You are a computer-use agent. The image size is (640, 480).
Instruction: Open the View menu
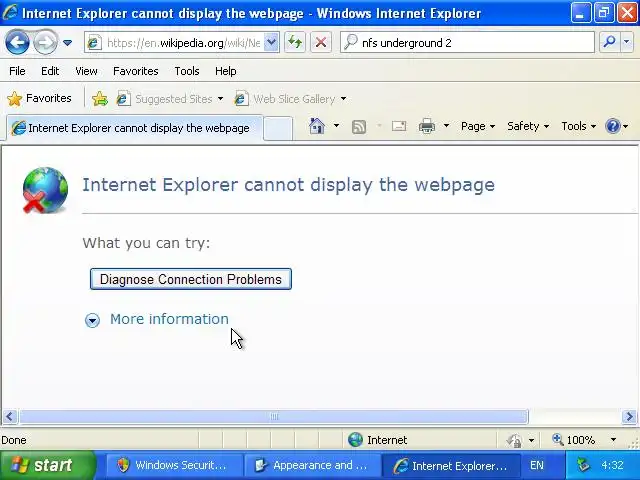pos(86,71)
